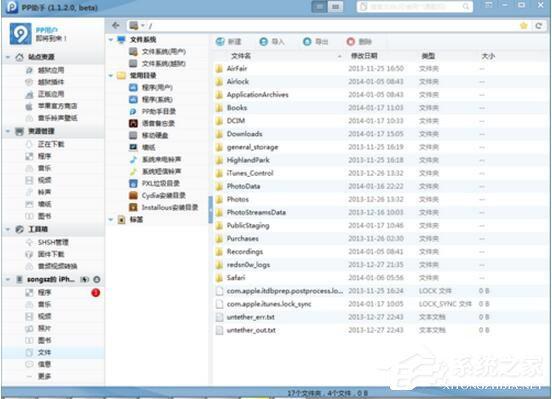The height and width of the screenshot is (399, 552).
Task: Select 系统来电铃声 in the tree
Action: pos(161,159)
